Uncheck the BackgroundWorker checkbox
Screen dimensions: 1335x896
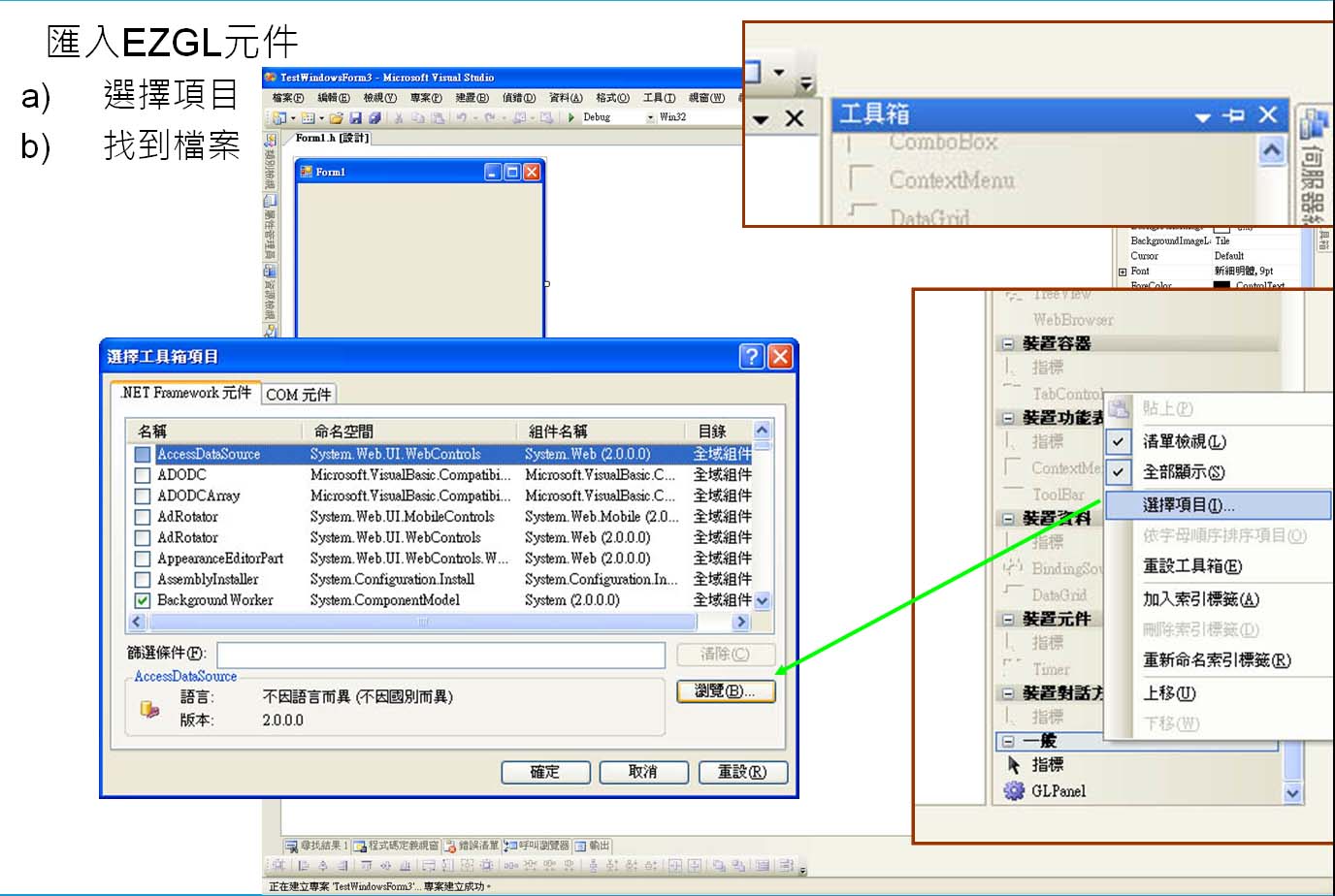[x=143, y=600]
